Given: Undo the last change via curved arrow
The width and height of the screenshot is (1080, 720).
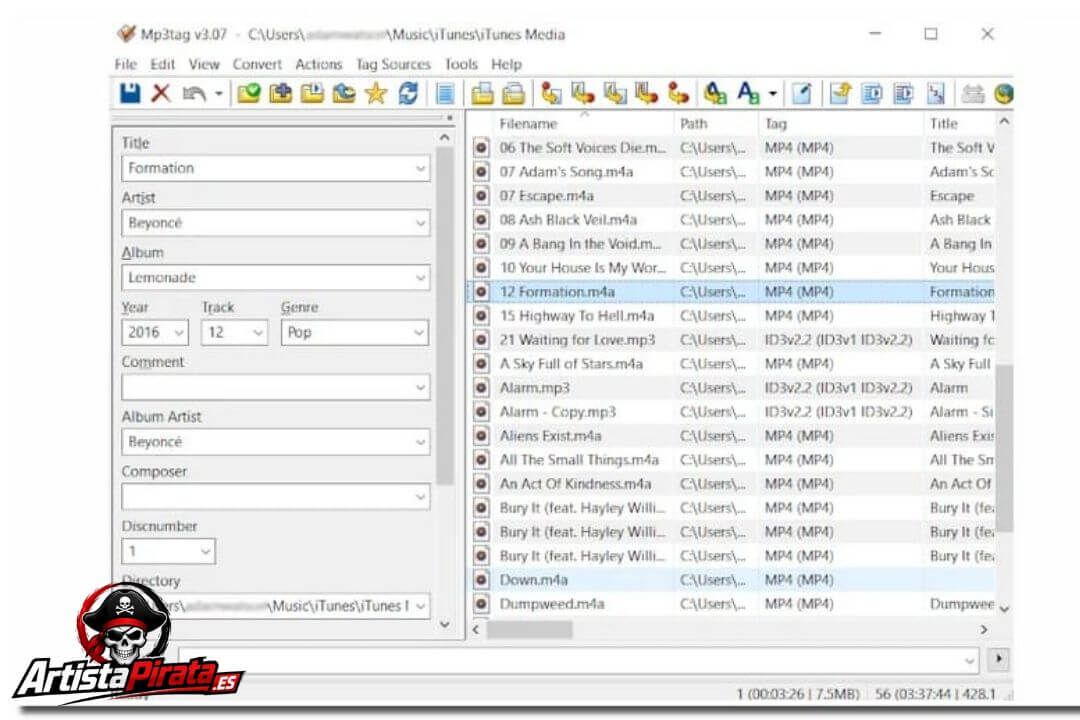Looking at the screenshot, I should [x=194, y=93].
